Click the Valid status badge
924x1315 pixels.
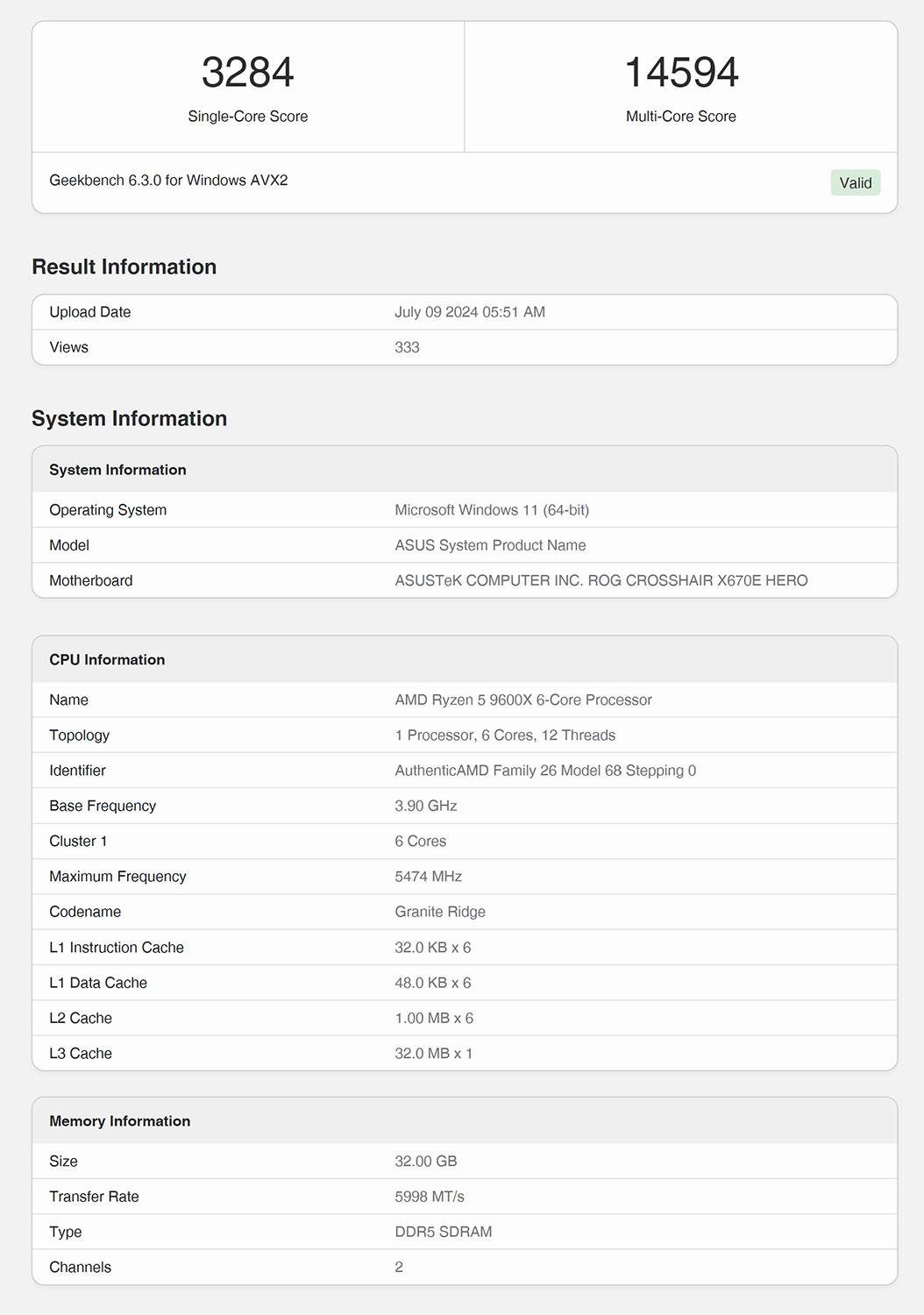tap(856, 182)
